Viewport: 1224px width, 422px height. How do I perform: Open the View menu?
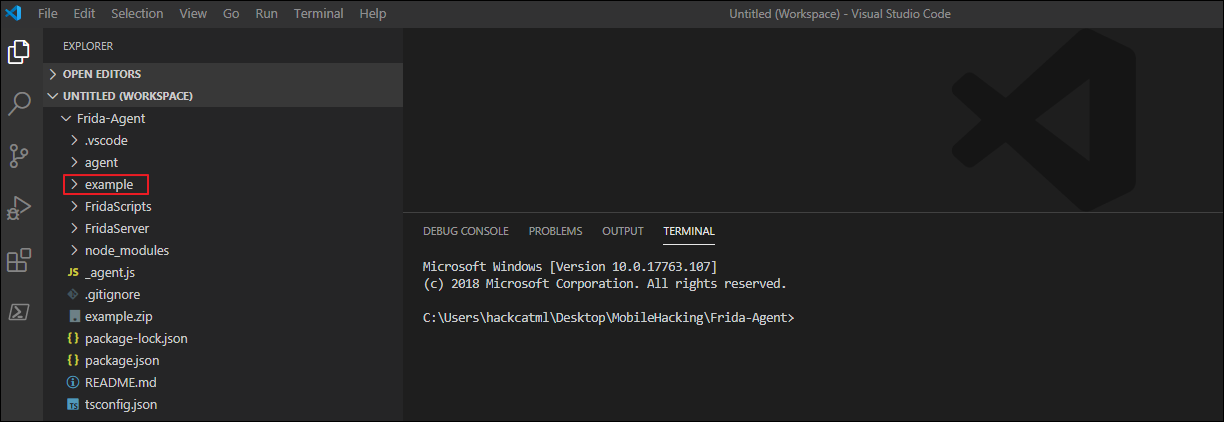click(x=193, y=14)
